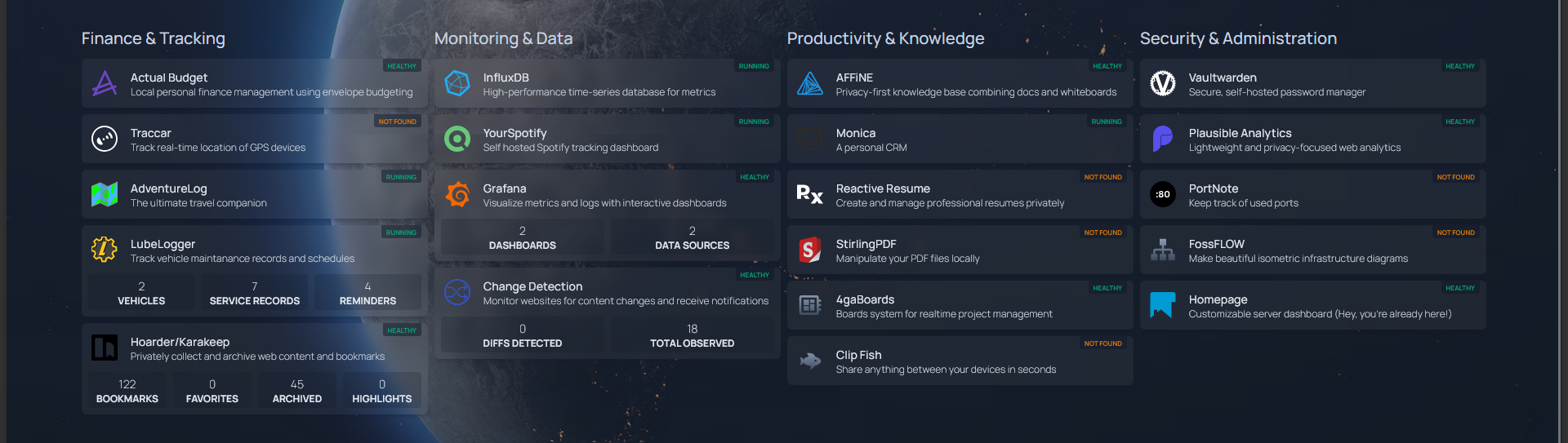Click PortNote's NOT FOUND badge
Screen dimensions: 1568x443
[1456, 177]
